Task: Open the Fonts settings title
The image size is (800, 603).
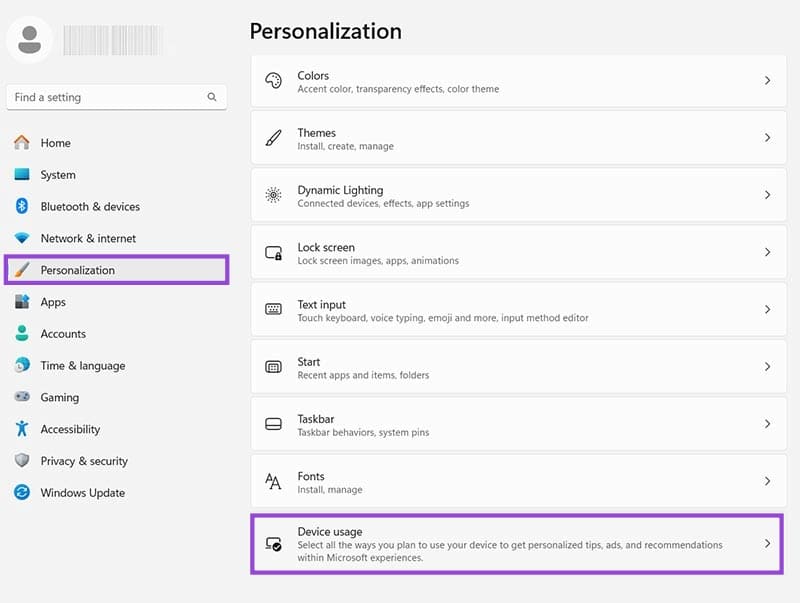Action: click(x=311, y=476)
